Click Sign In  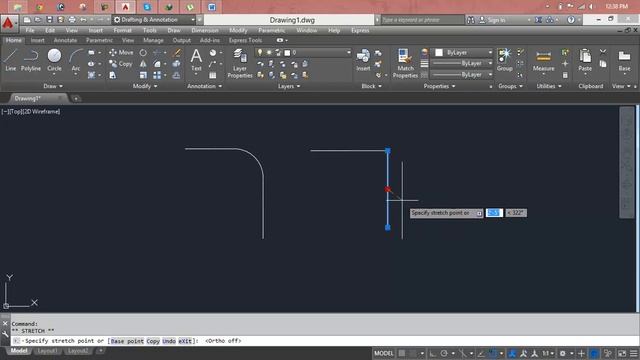point(492,20)
